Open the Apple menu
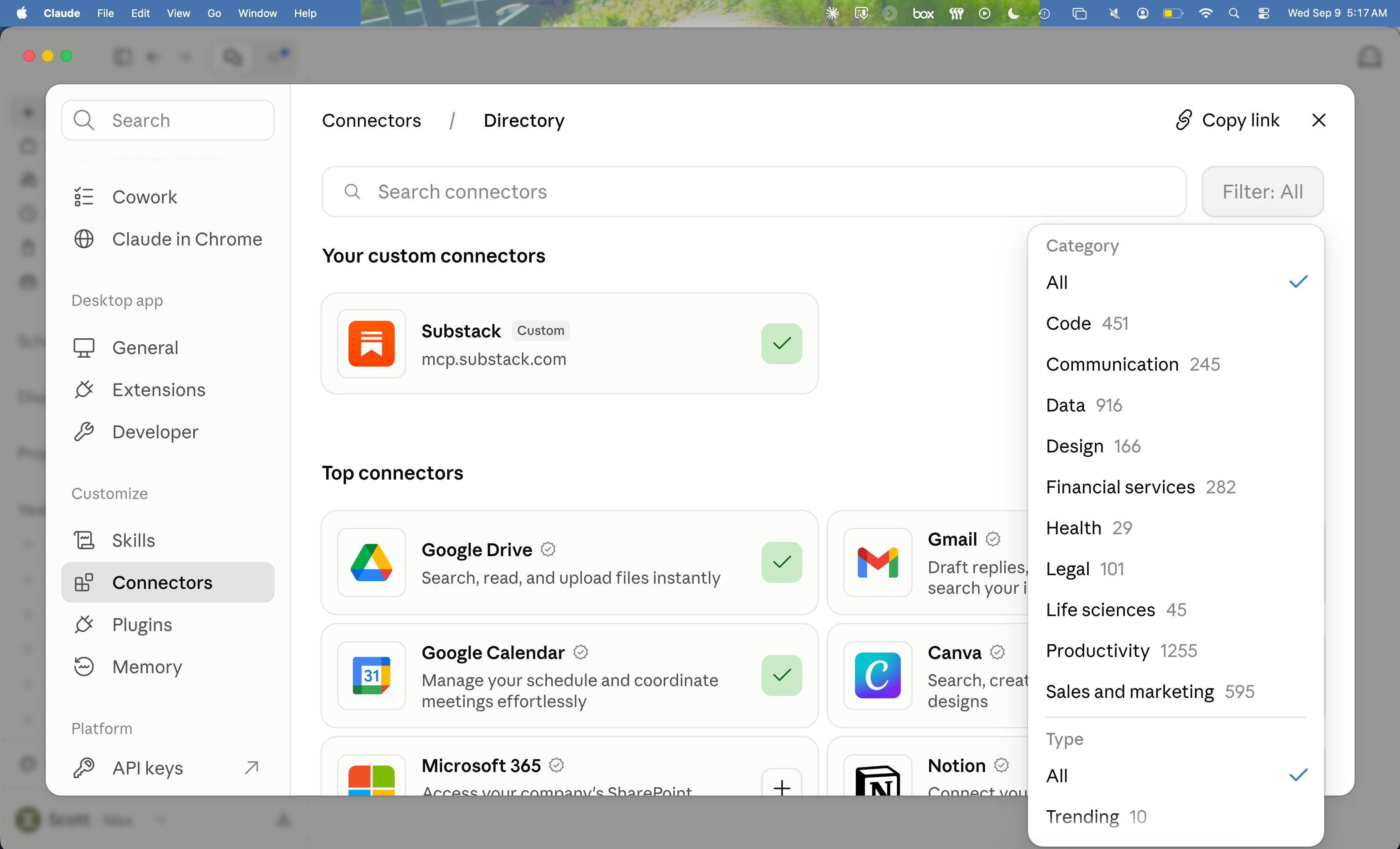Screen dimensions: 1400x849 [x=21, y=13]
